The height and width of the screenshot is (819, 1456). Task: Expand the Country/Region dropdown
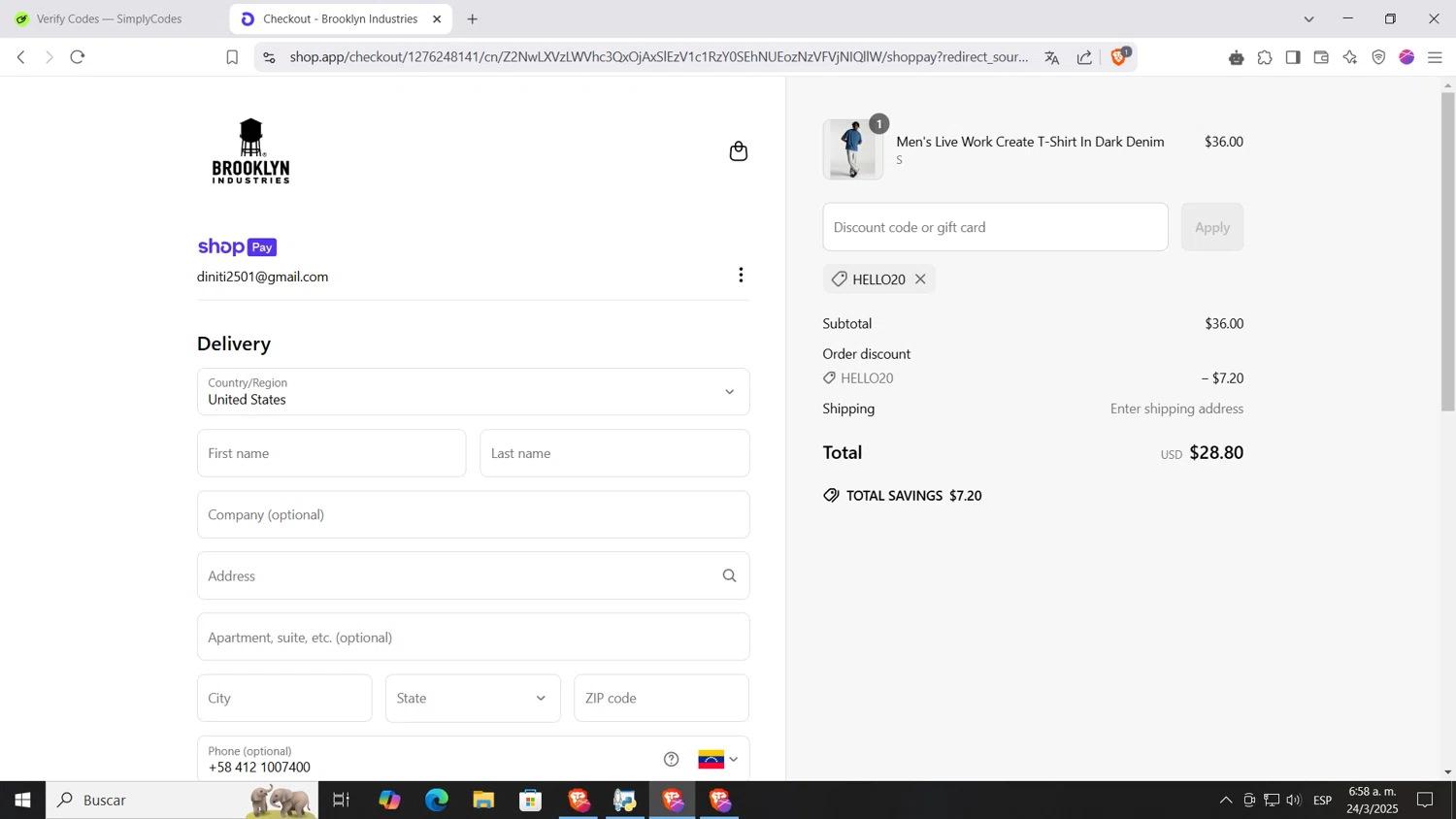474,392
